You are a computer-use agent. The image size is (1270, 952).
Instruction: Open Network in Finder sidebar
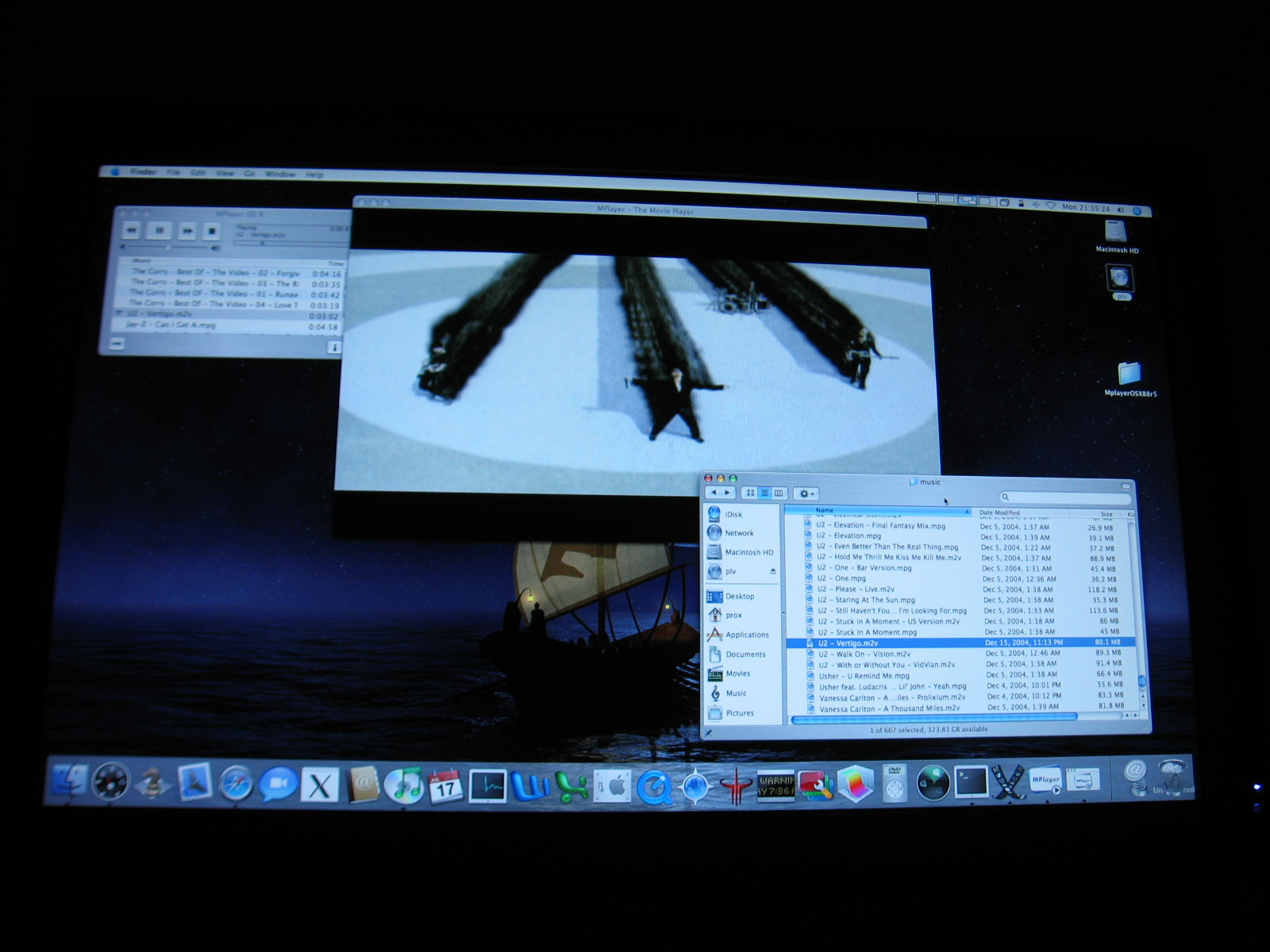point(731,533)
